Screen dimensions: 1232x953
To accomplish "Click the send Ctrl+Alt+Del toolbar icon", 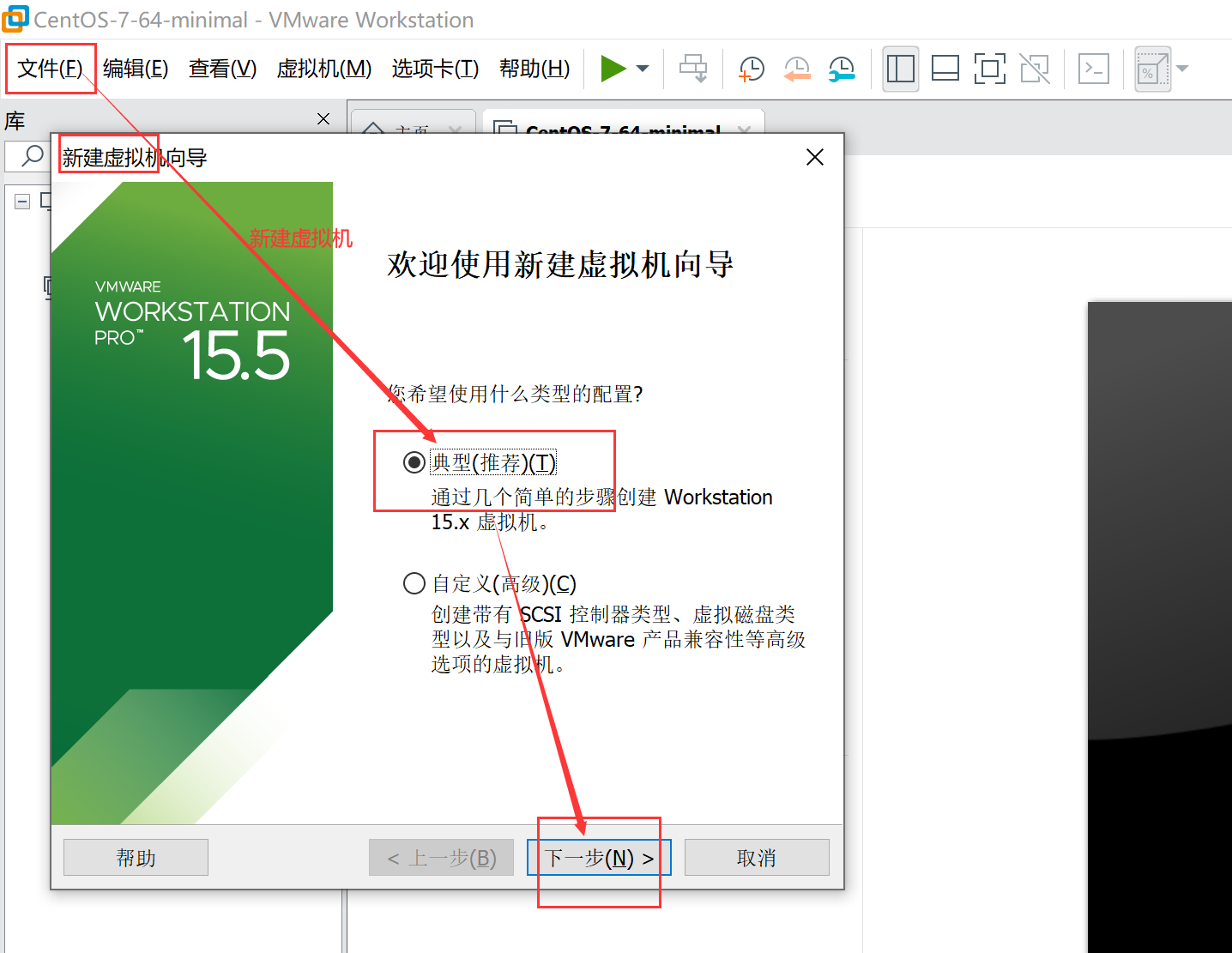I will (693, 69).
